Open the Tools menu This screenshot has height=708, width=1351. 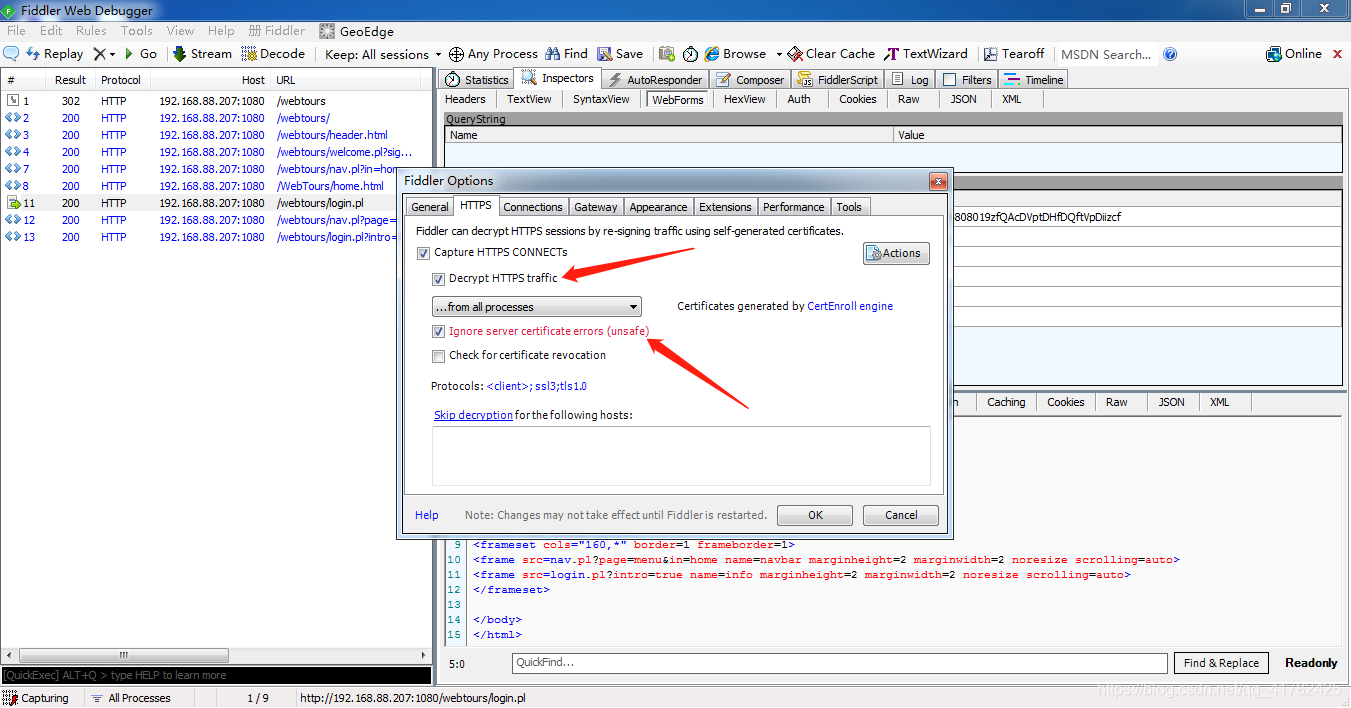137,31
